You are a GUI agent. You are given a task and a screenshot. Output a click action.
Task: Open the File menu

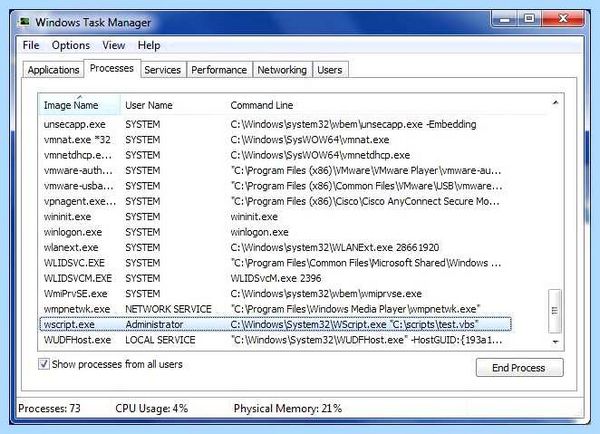(31, 45)
